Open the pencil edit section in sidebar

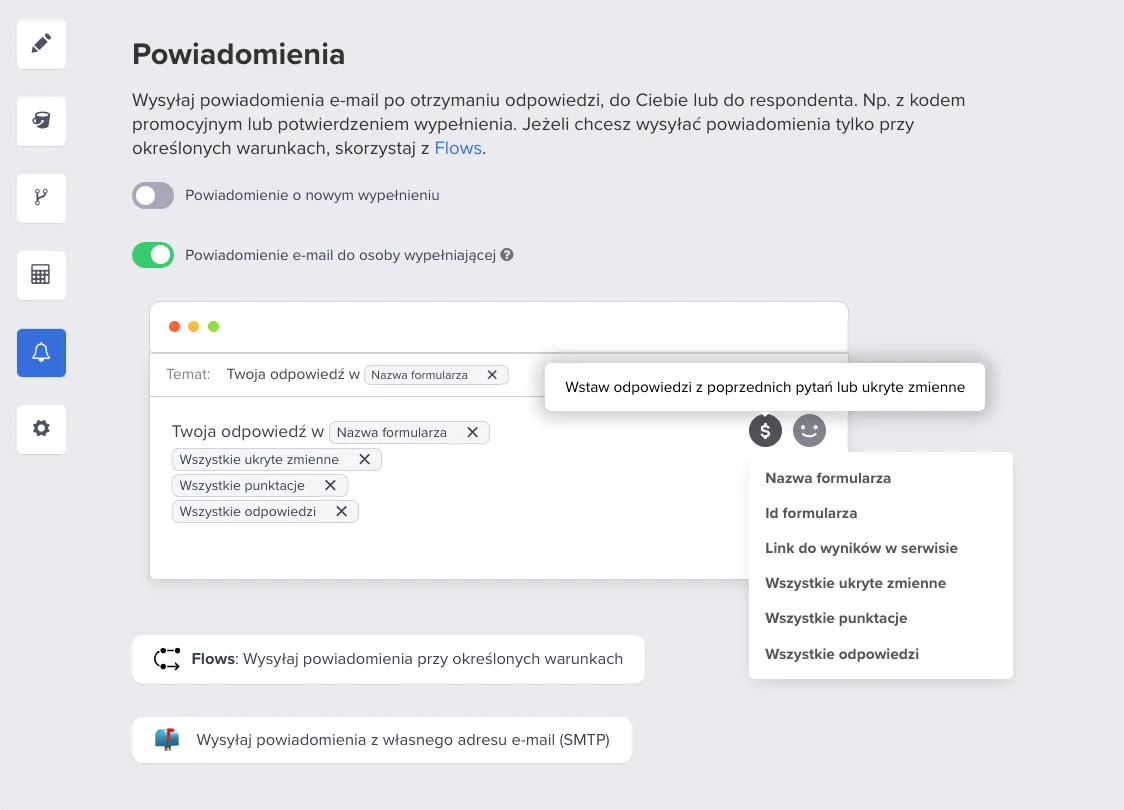[42, 44]
